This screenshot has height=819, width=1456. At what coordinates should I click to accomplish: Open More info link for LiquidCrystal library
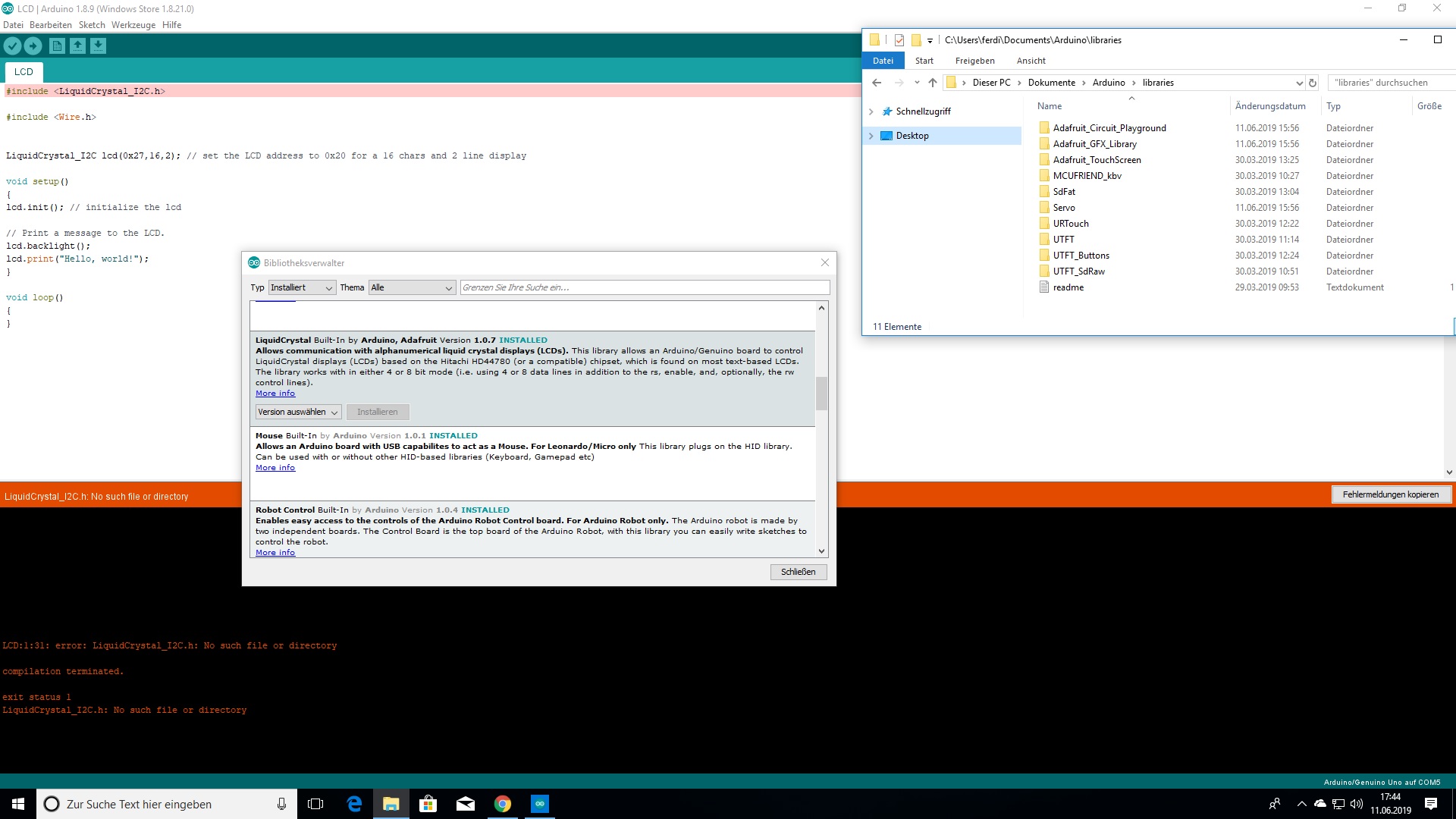(x=275, y=394)
